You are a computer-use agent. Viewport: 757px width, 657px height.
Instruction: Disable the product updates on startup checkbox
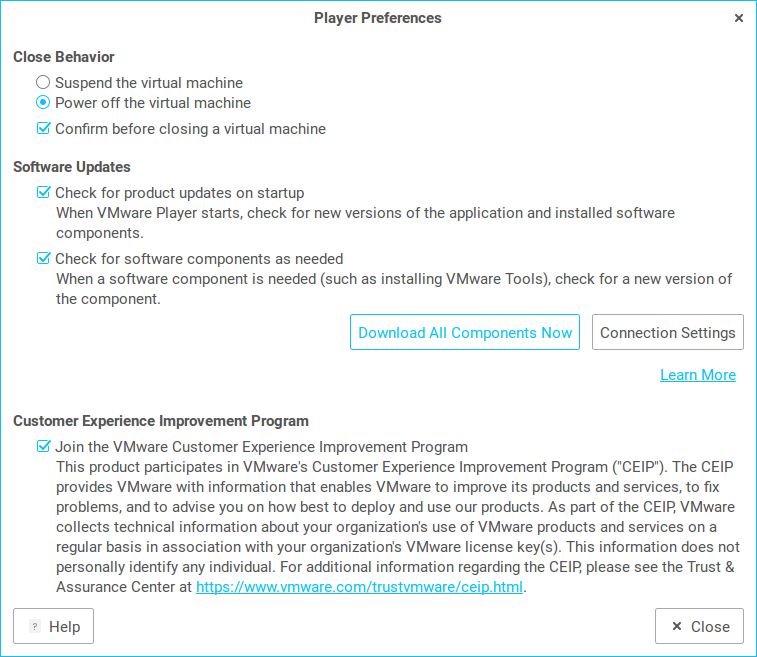(x=44, y=193)
